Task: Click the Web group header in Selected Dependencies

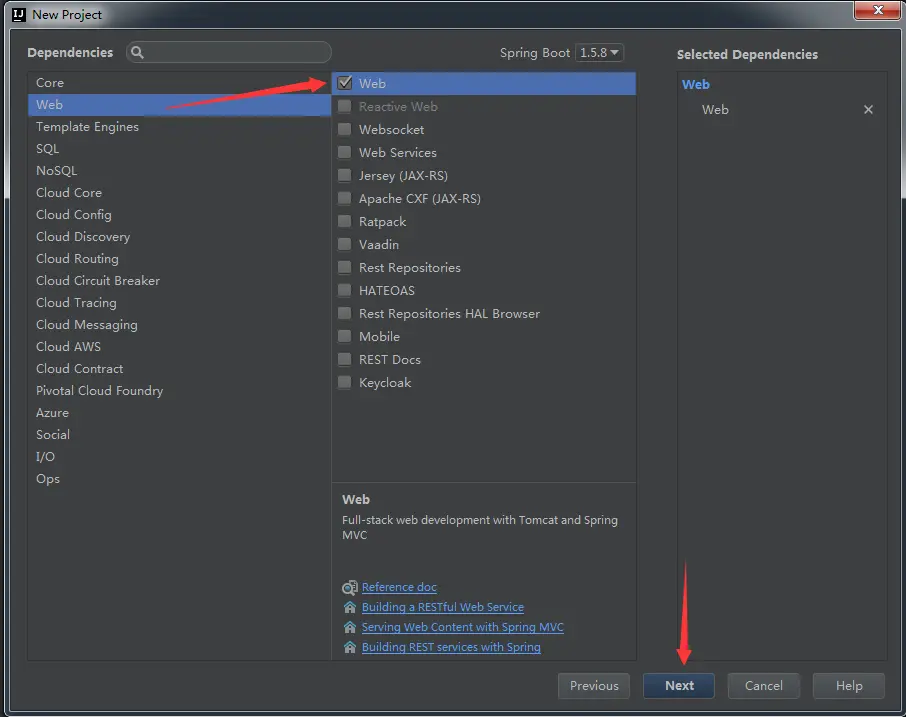Action: coord(696,84)
